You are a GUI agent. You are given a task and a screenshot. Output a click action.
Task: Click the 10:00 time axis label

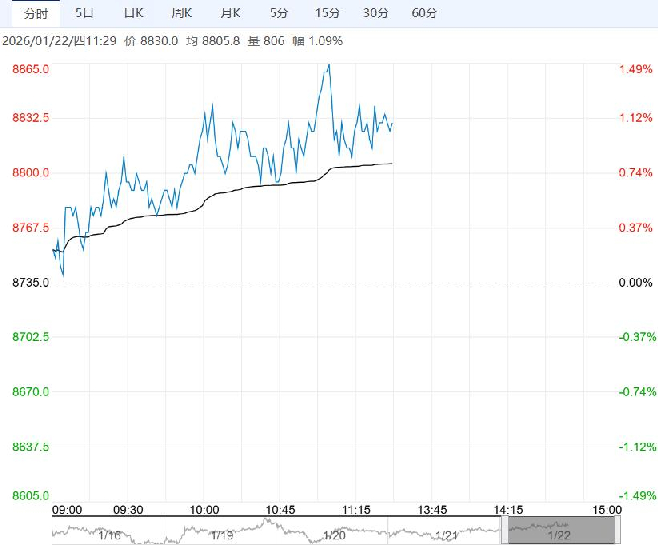[204, 509]
